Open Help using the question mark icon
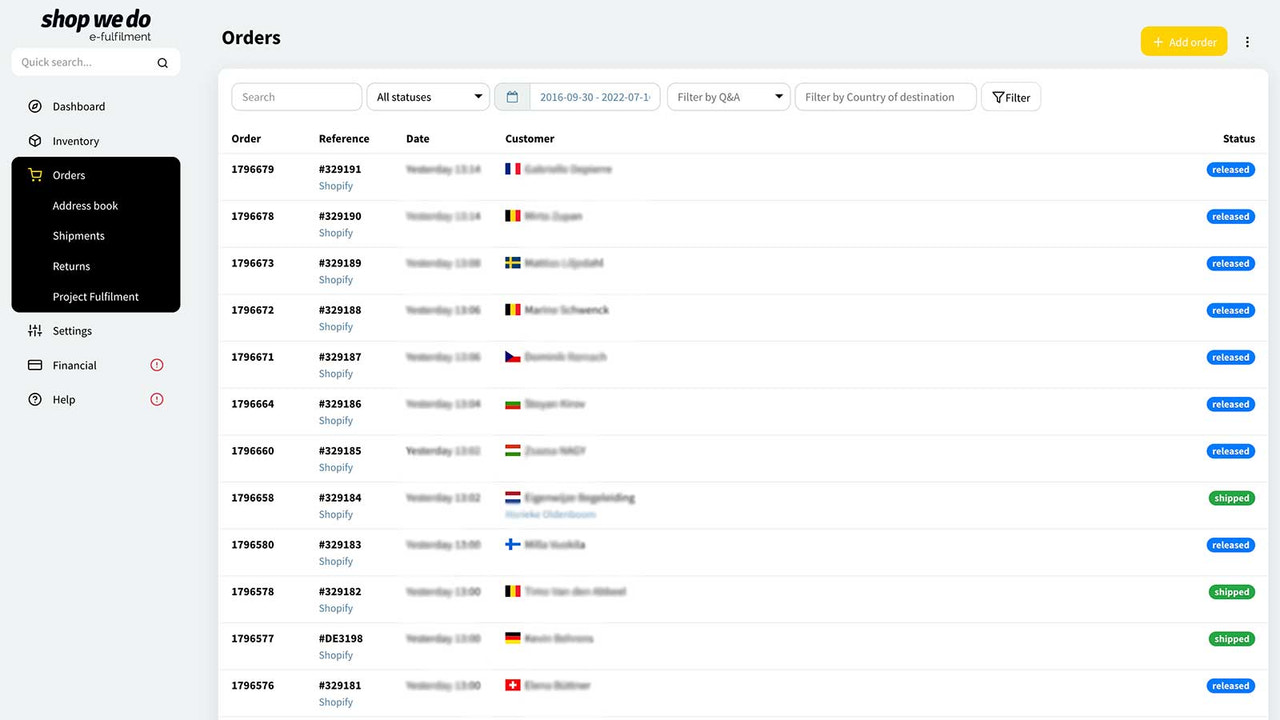Image resolution: width=1280 pixels, height=720 pixels. pyautogui.click(x=34, y=399)
